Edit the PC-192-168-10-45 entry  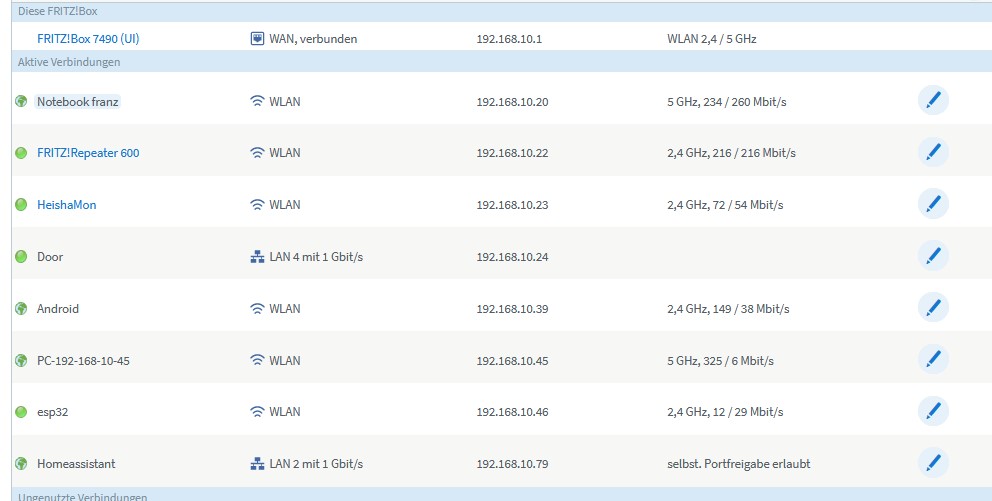(x=932, y=361)
